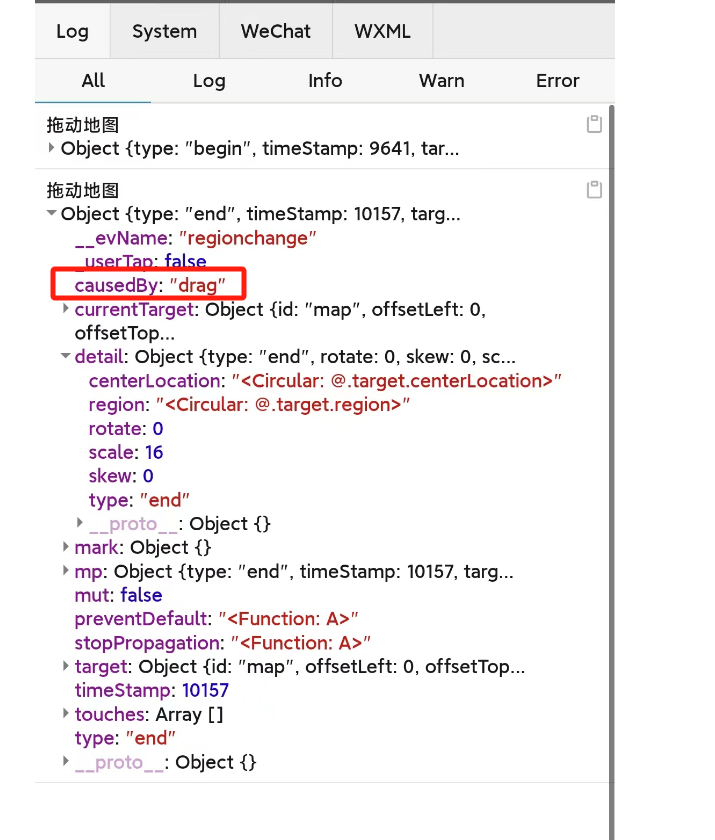Open the System tab
715x840 pixels.
164,31
